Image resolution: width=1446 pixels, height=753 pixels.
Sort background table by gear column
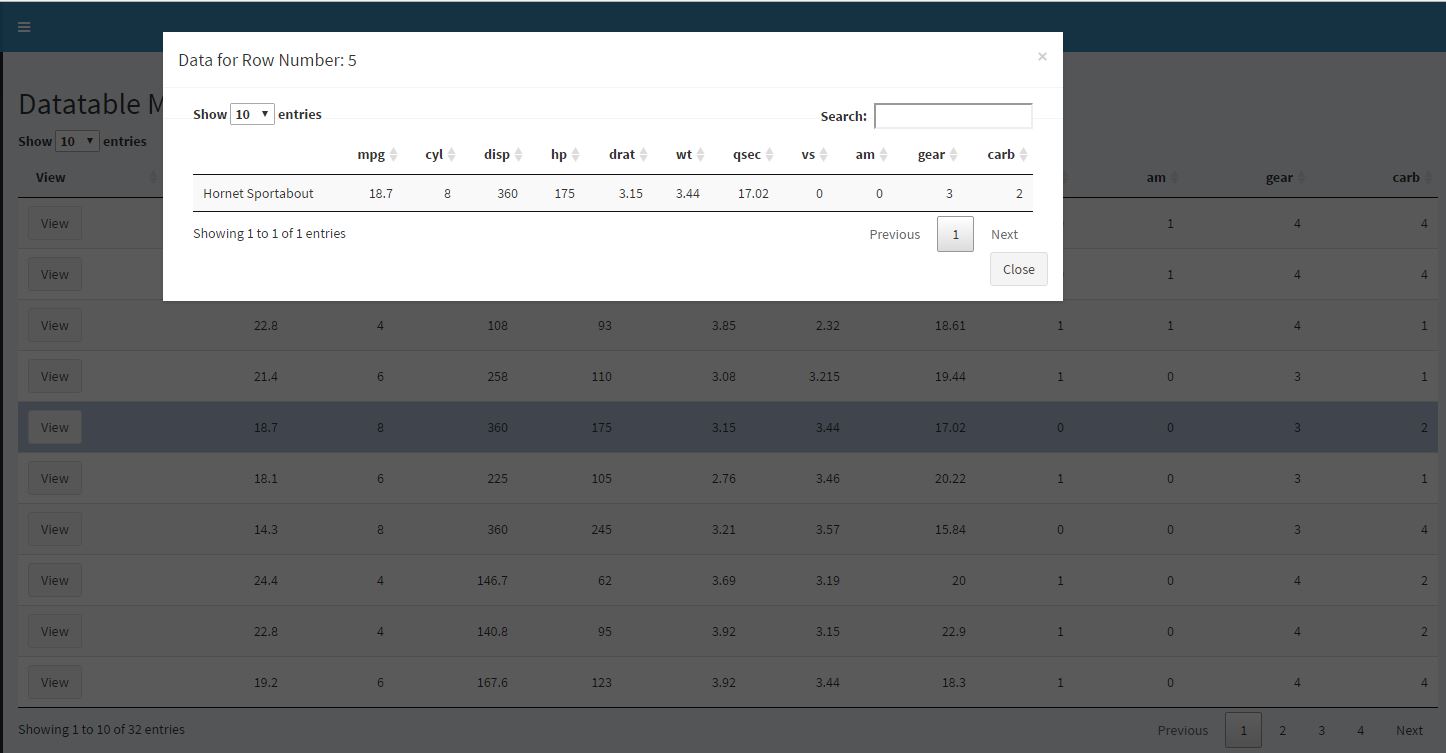1286,177
